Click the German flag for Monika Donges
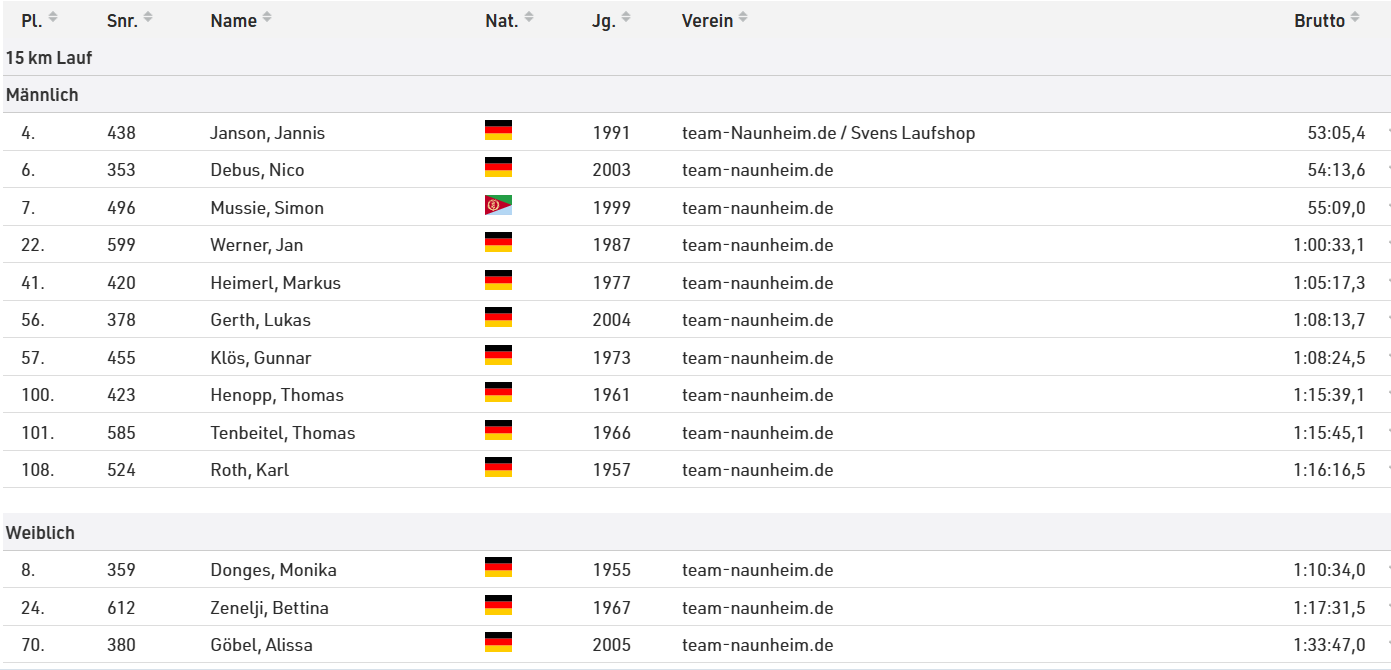The image size is (1391, 670). 498,568
